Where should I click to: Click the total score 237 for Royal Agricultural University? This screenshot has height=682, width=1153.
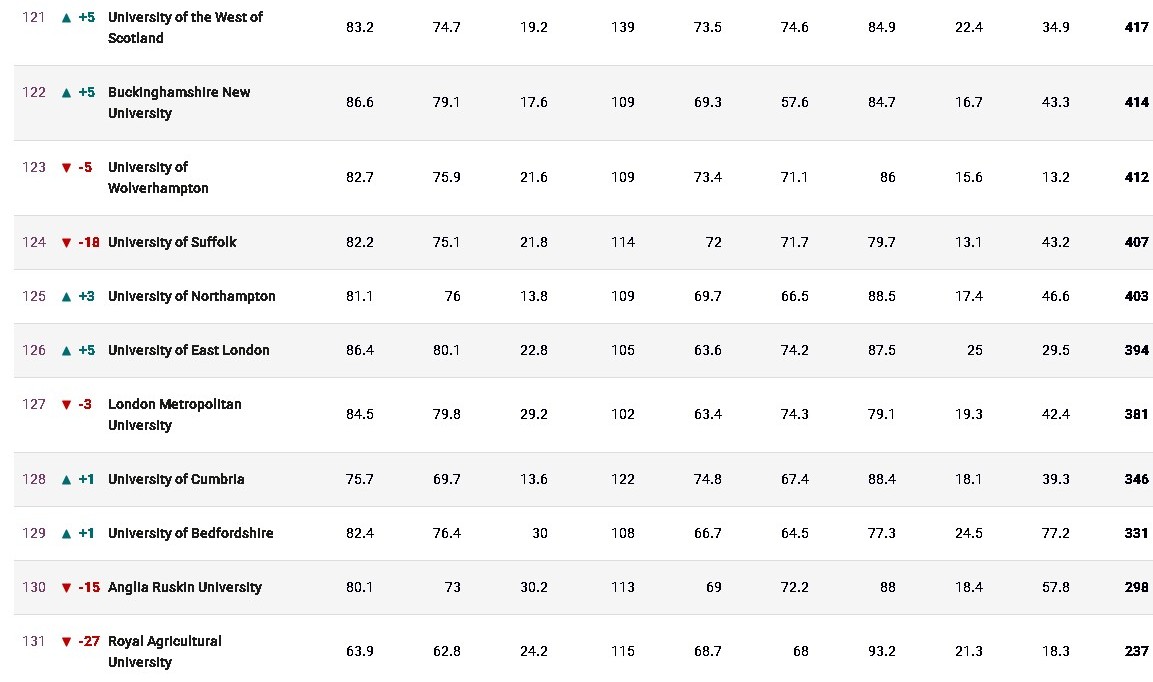(1136, 651)
